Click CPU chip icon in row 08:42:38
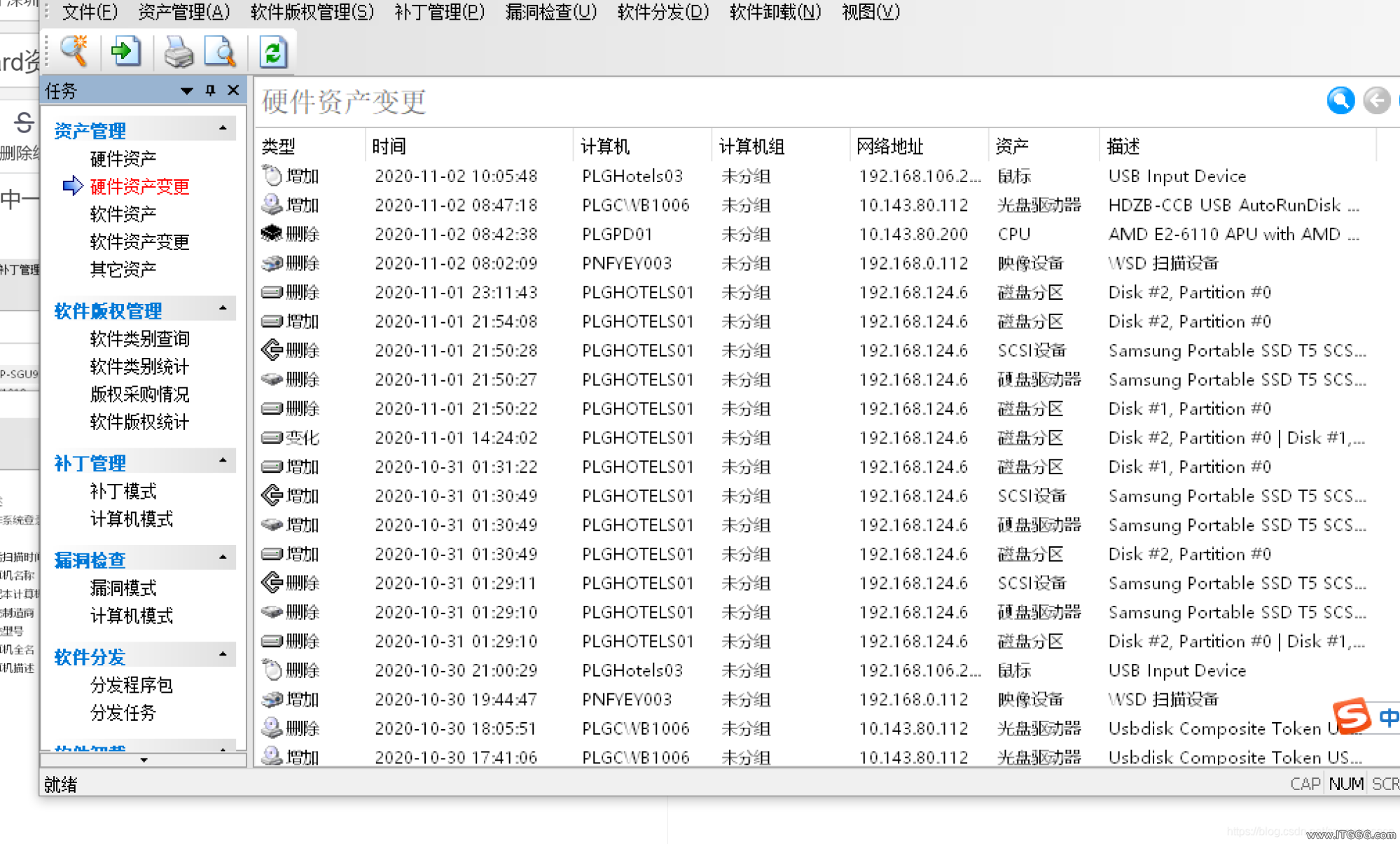1400x844 pixels. 272,233
